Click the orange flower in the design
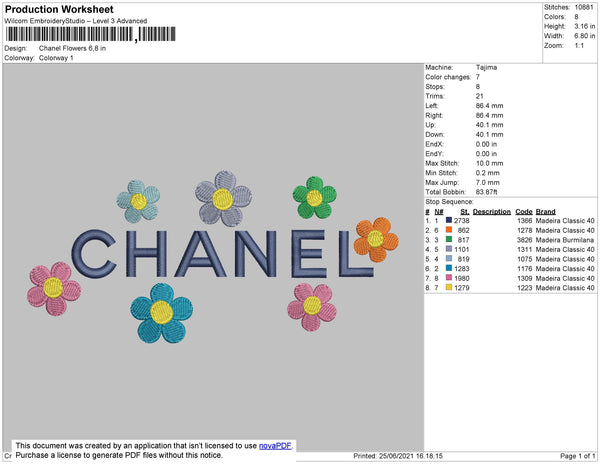This screenshot has width=600, height=464. (376, 239)
